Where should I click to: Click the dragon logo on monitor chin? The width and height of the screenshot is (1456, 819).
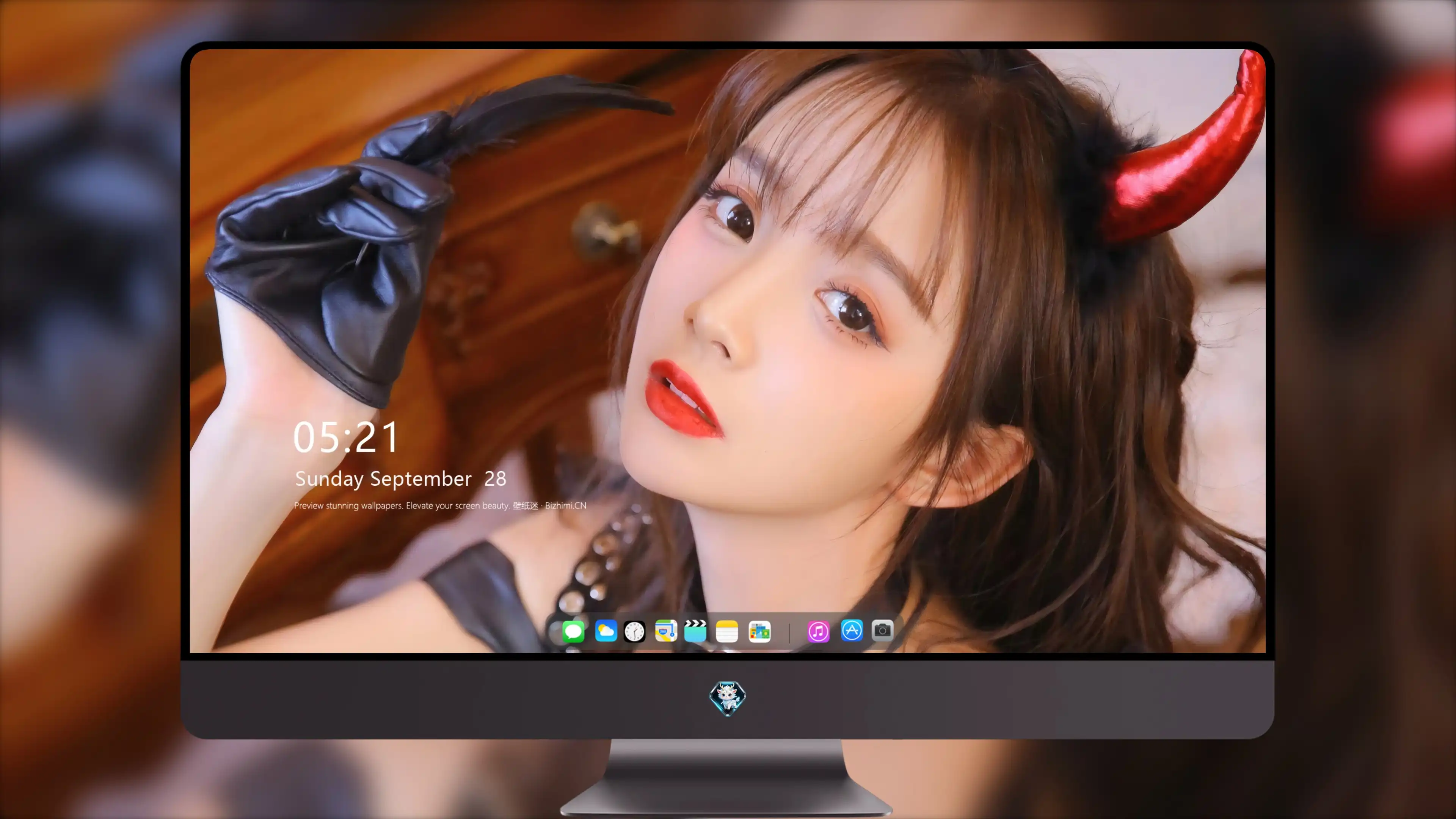pyautogui.click(x=728, y=698)
